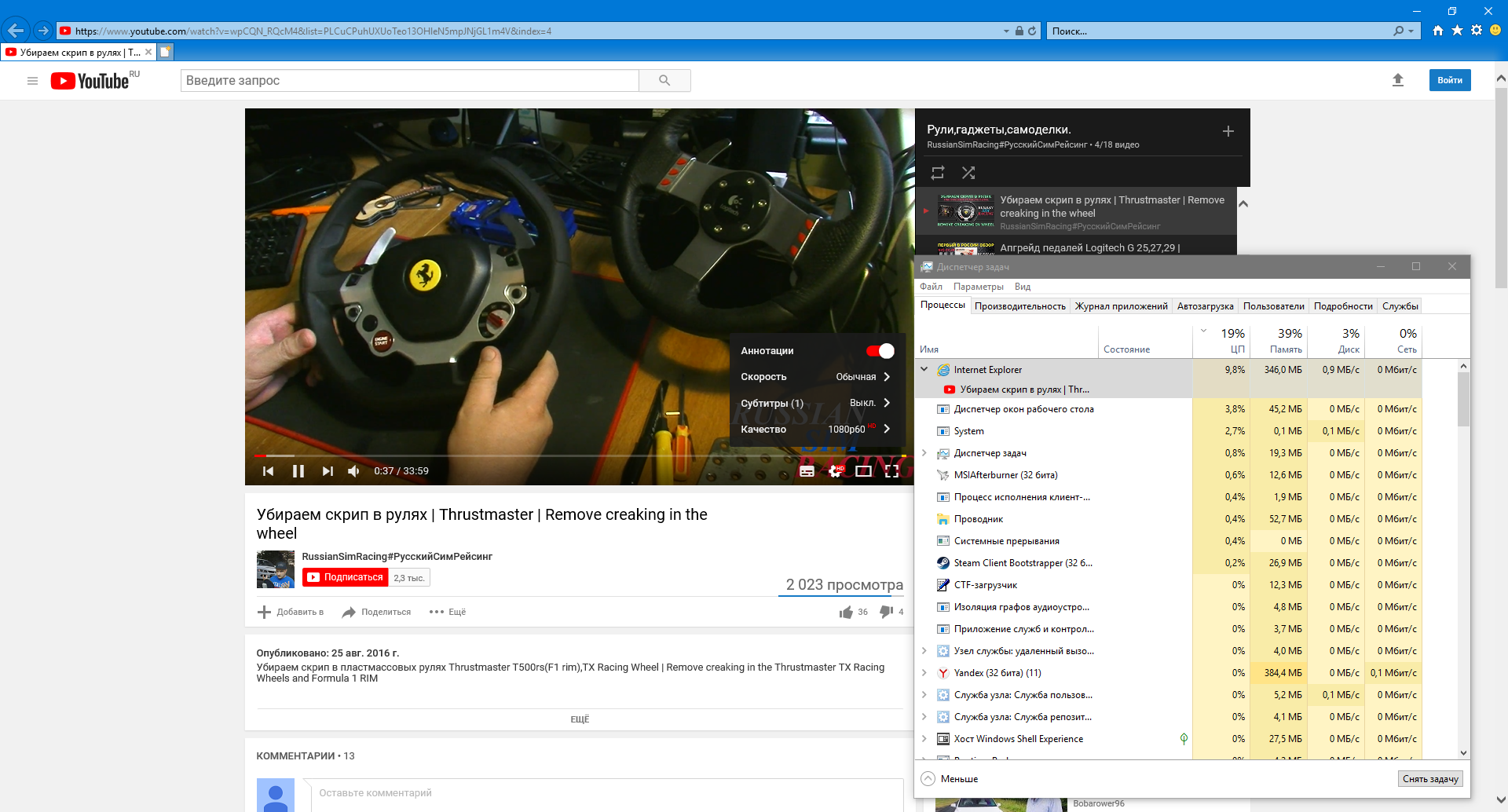Expand the Диспетчер задач process row
The width and height of the screenshot is (1508, 812).
click(924, 453)
